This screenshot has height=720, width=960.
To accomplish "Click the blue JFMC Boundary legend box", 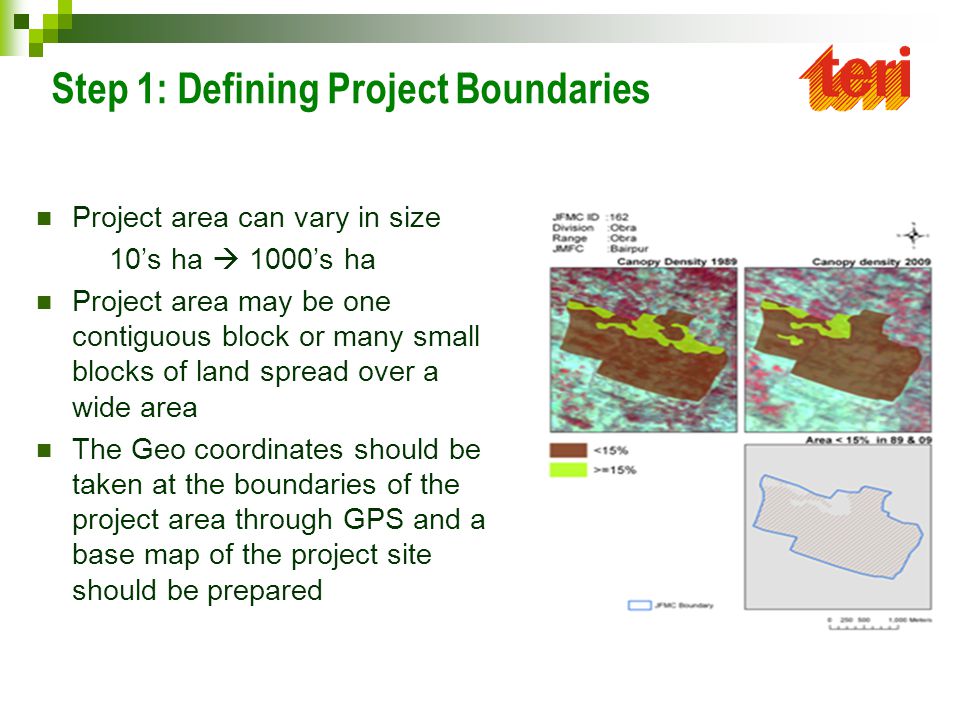I will click(639, 605).
